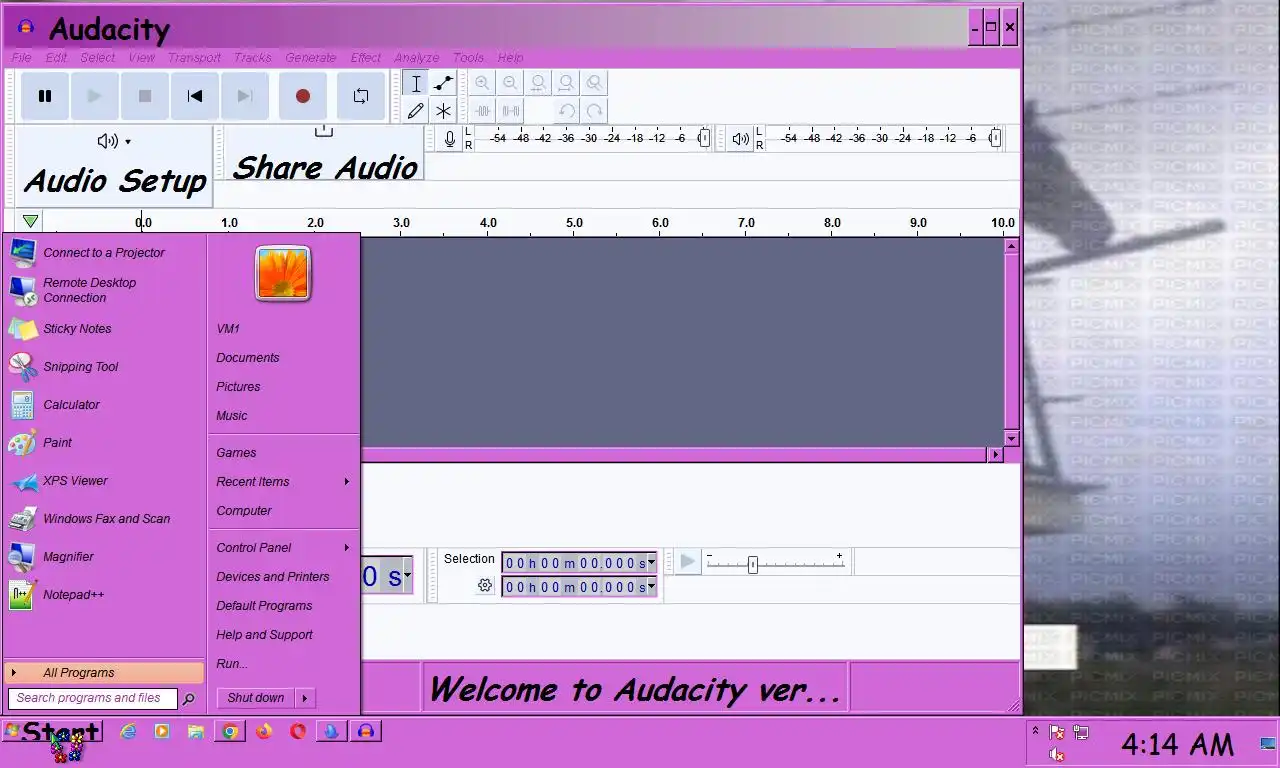Open the Effect menu
Image resolution: width=1280 pixels, height=768 pixels.
coord(366,58)
